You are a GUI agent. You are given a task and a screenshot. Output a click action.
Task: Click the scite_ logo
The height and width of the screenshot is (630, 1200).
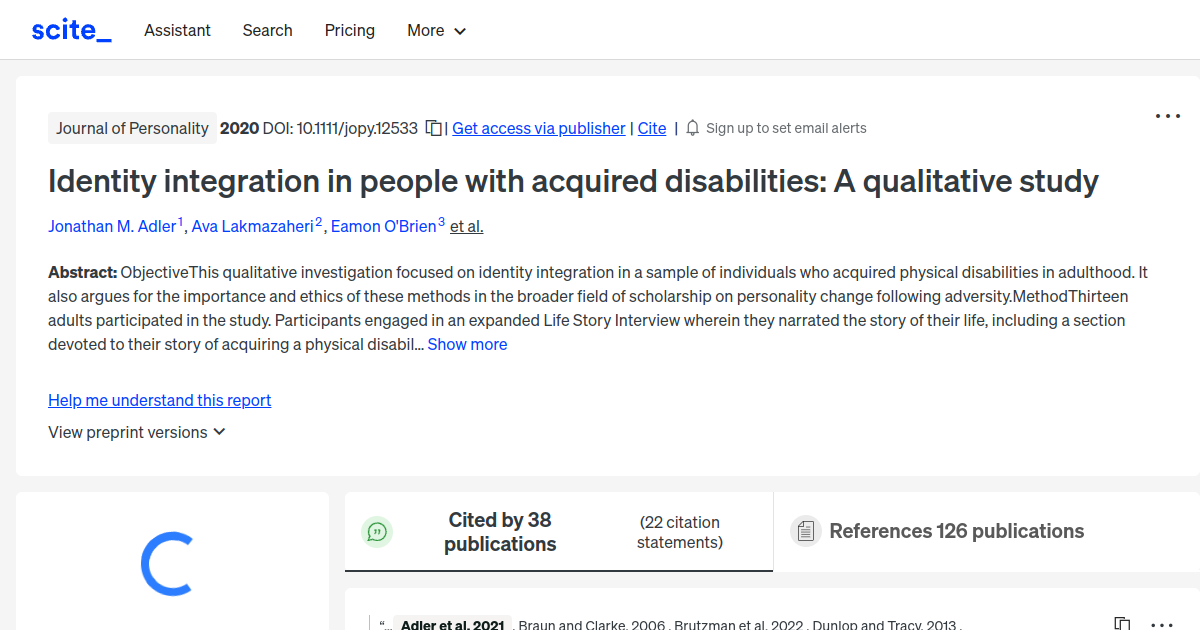pos(70,29)
